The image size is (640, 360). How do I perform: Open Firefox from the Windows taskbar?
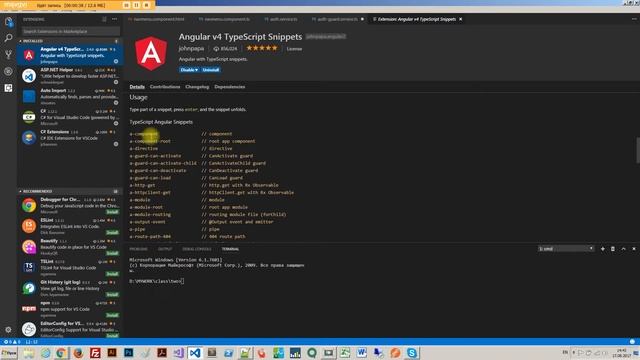pyautogui.click(x=78, y=353)
